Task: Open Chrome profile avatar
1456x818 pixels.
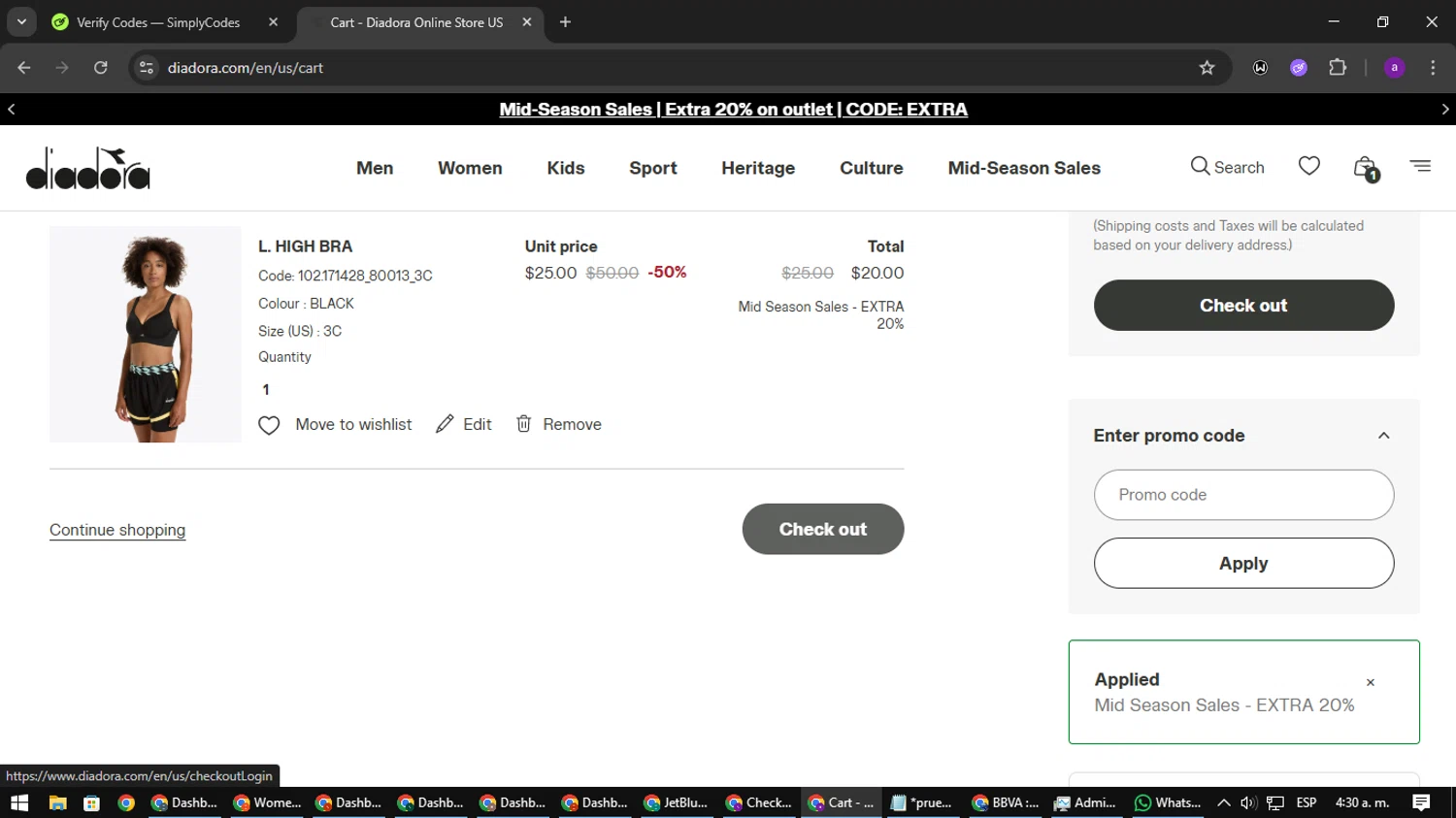Action: [x=1394, y=68]
